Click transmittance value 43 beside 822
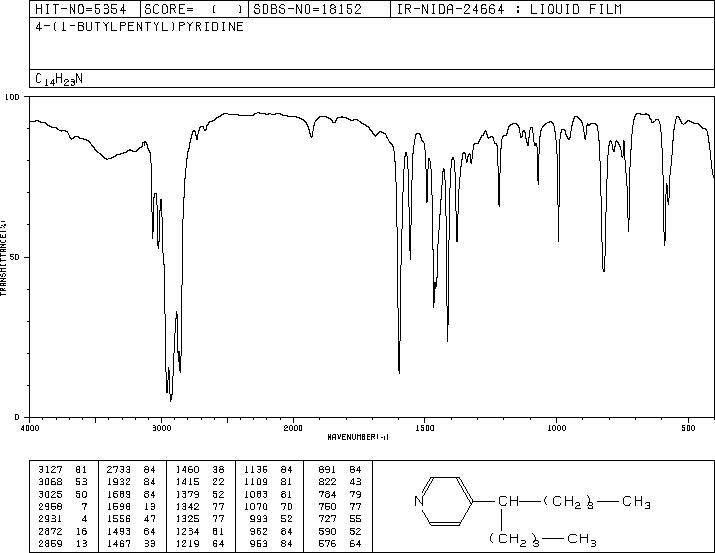Image resolution: width=715 pixels, height=553 pixels. [355, 482]
